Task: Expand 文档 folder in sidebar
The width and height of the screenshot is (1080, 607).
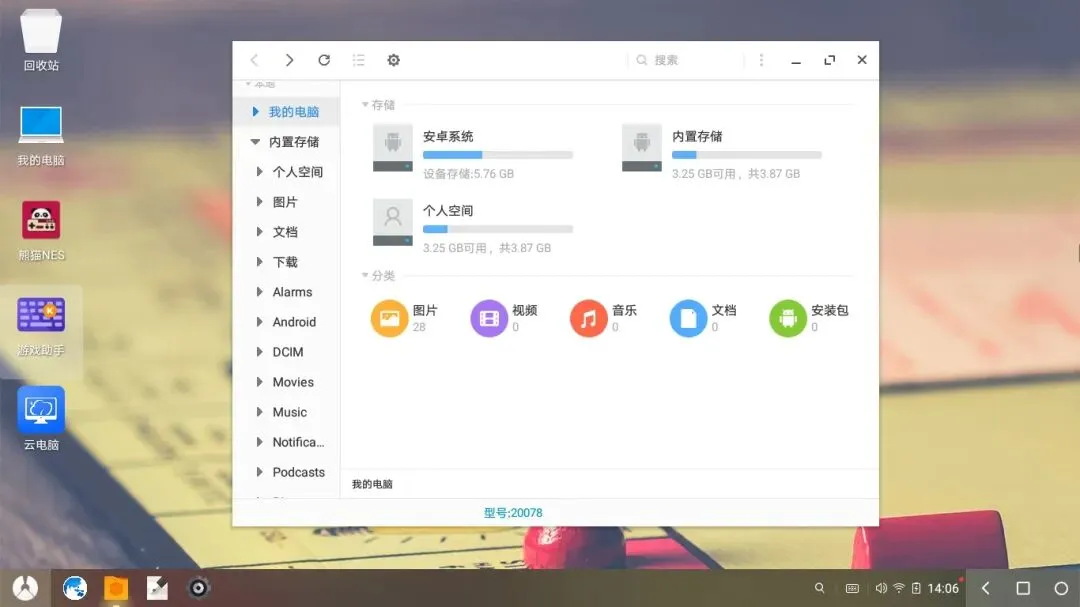Action: click(x=259, y=232)
